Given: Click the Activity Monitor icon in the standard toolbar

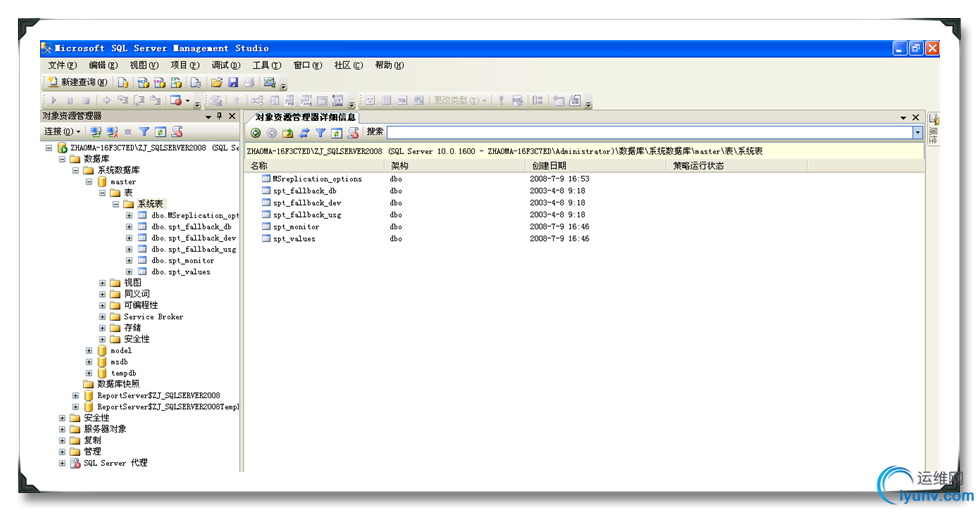Looking at the screenshot, I should [x=269, y=82].
